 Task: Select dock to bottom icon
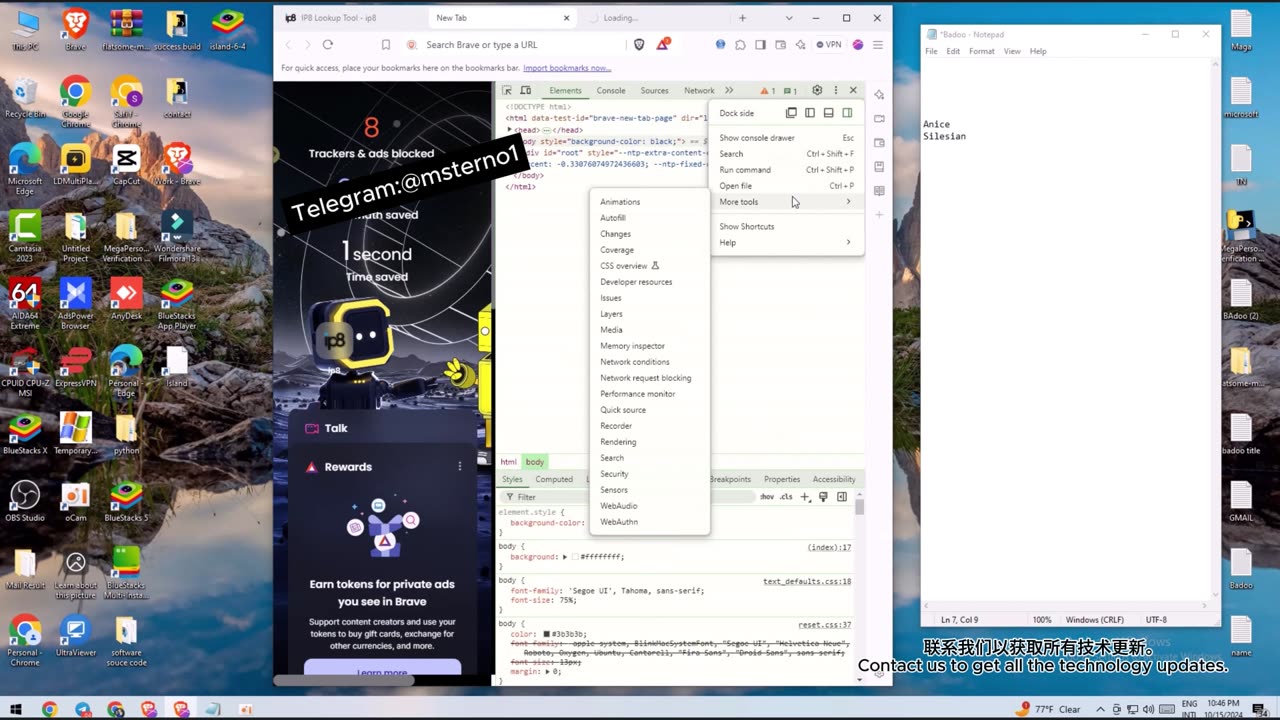tap(828, 113)
